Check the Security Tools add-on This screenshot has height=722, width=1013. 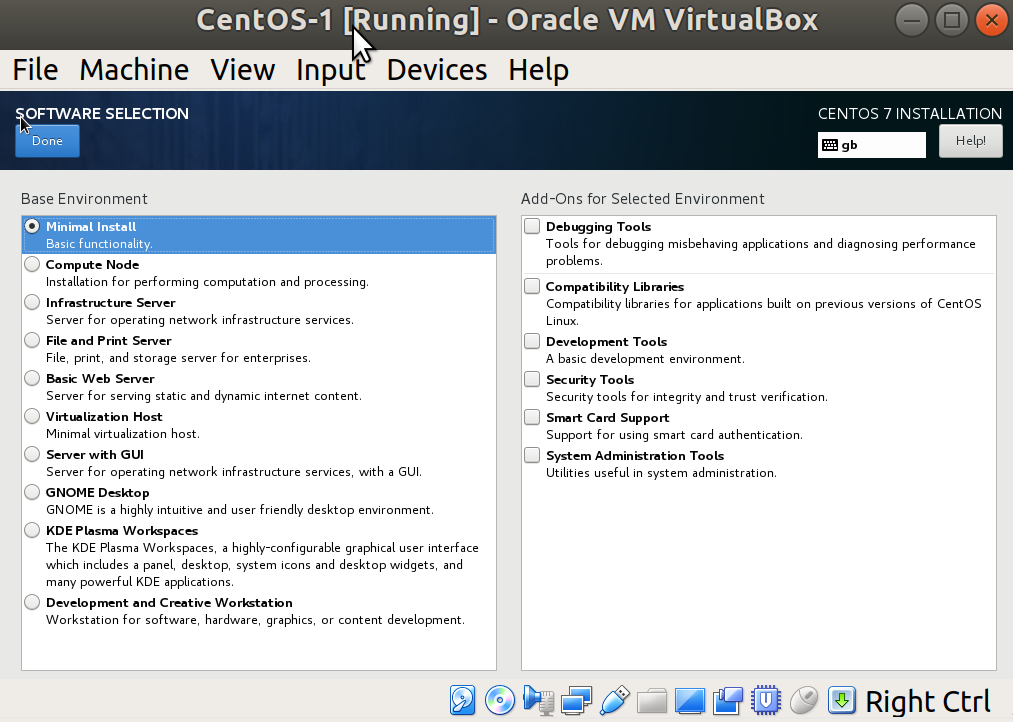point(531,379)
